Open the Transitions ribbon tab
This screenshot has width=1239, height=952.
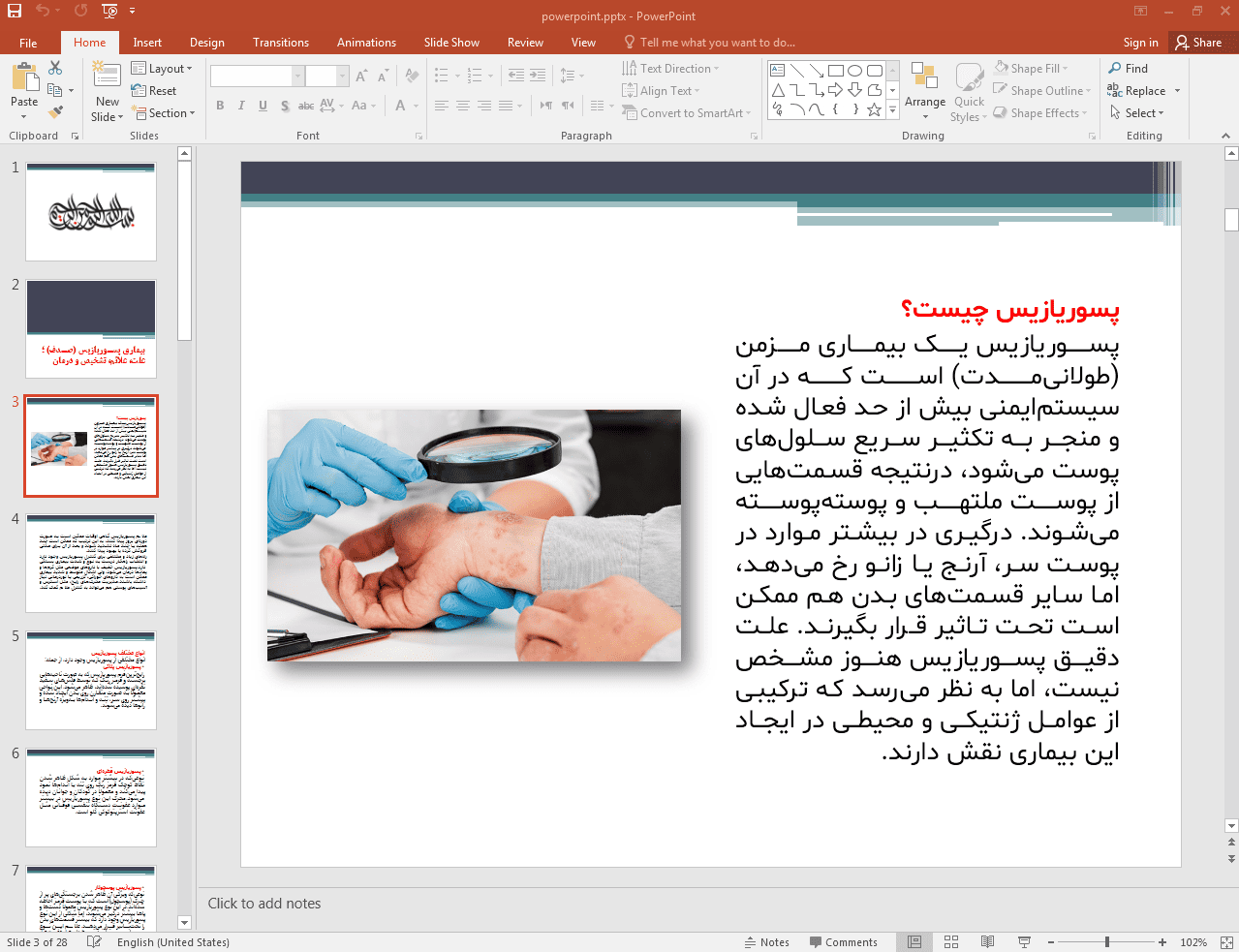(280, 43)
